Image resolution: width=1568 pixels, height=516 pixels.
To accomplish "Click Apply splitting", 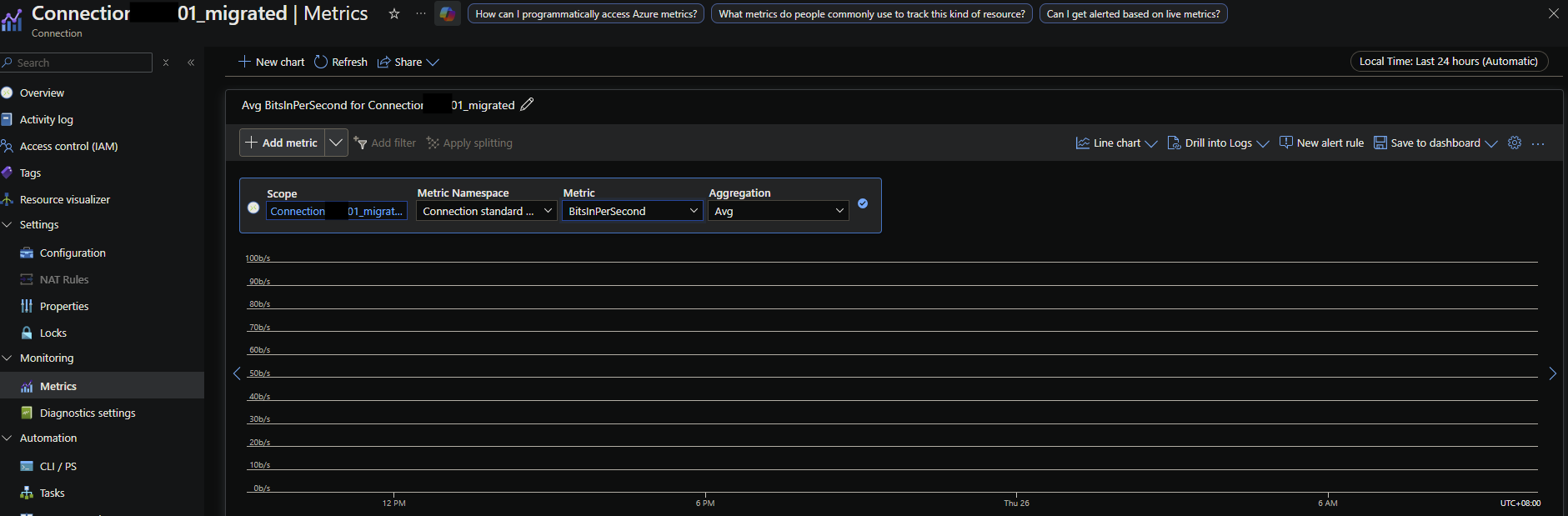I will click(470, 143).
